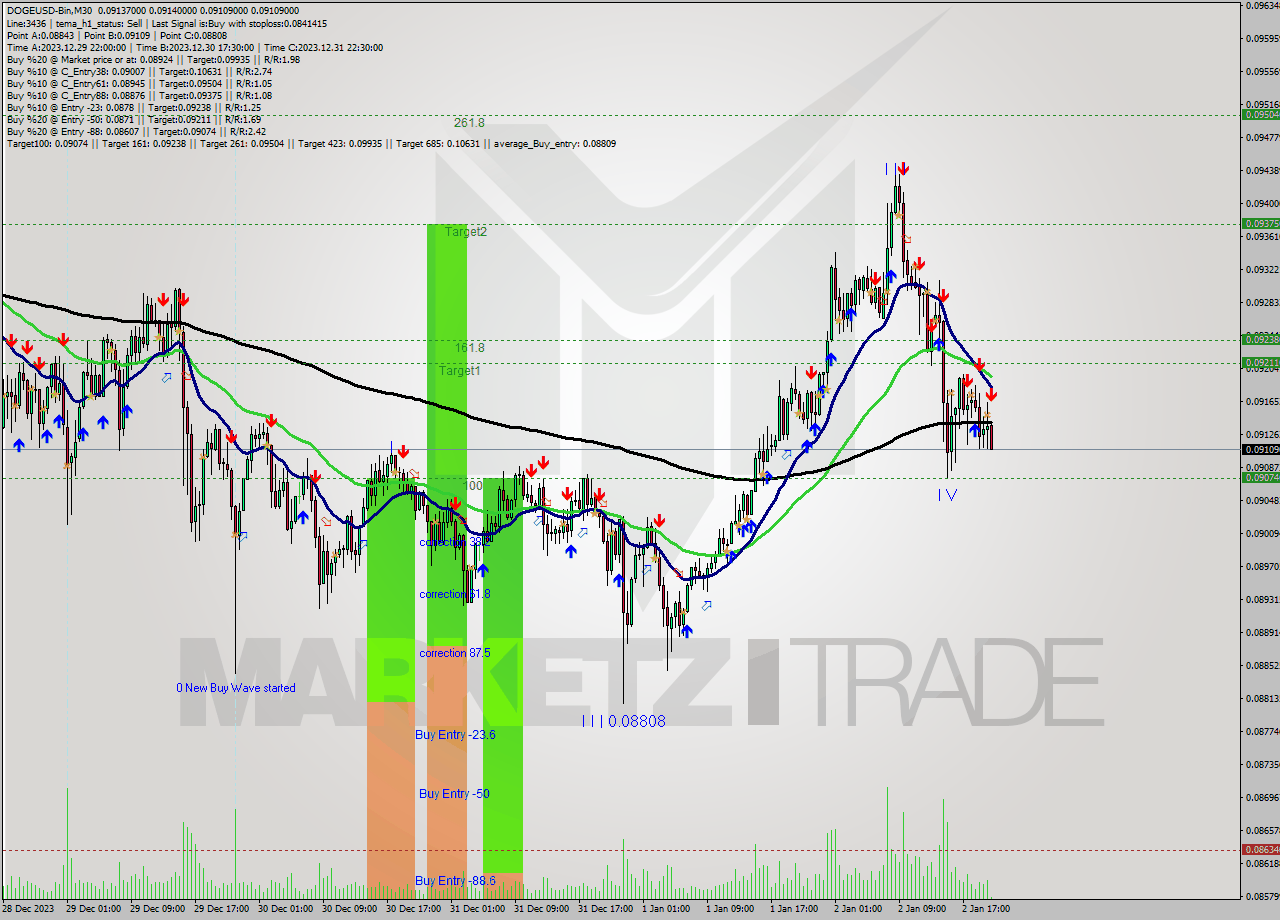Click the '2 Jan 09:00' time axis label
Screen dimensions: 1280x920
pyautogui.click(x=922, y=909)
